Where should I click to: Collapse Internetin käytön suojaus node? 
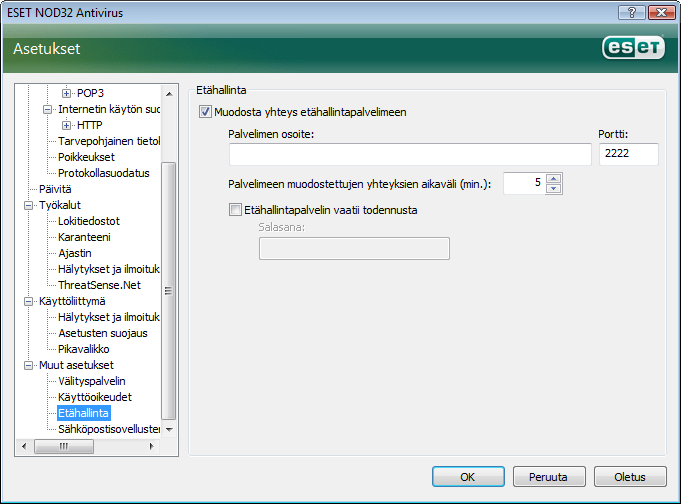pos(47,109)
